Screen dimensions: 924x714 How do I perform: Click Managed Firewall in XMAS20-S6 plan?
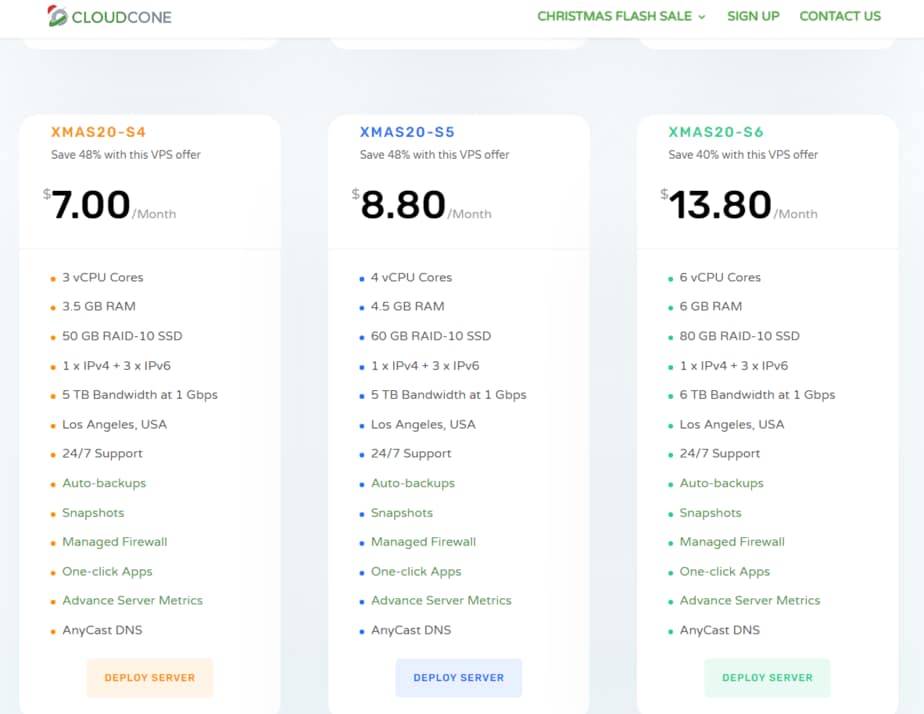pyautogui.click(x=732, y=542)
